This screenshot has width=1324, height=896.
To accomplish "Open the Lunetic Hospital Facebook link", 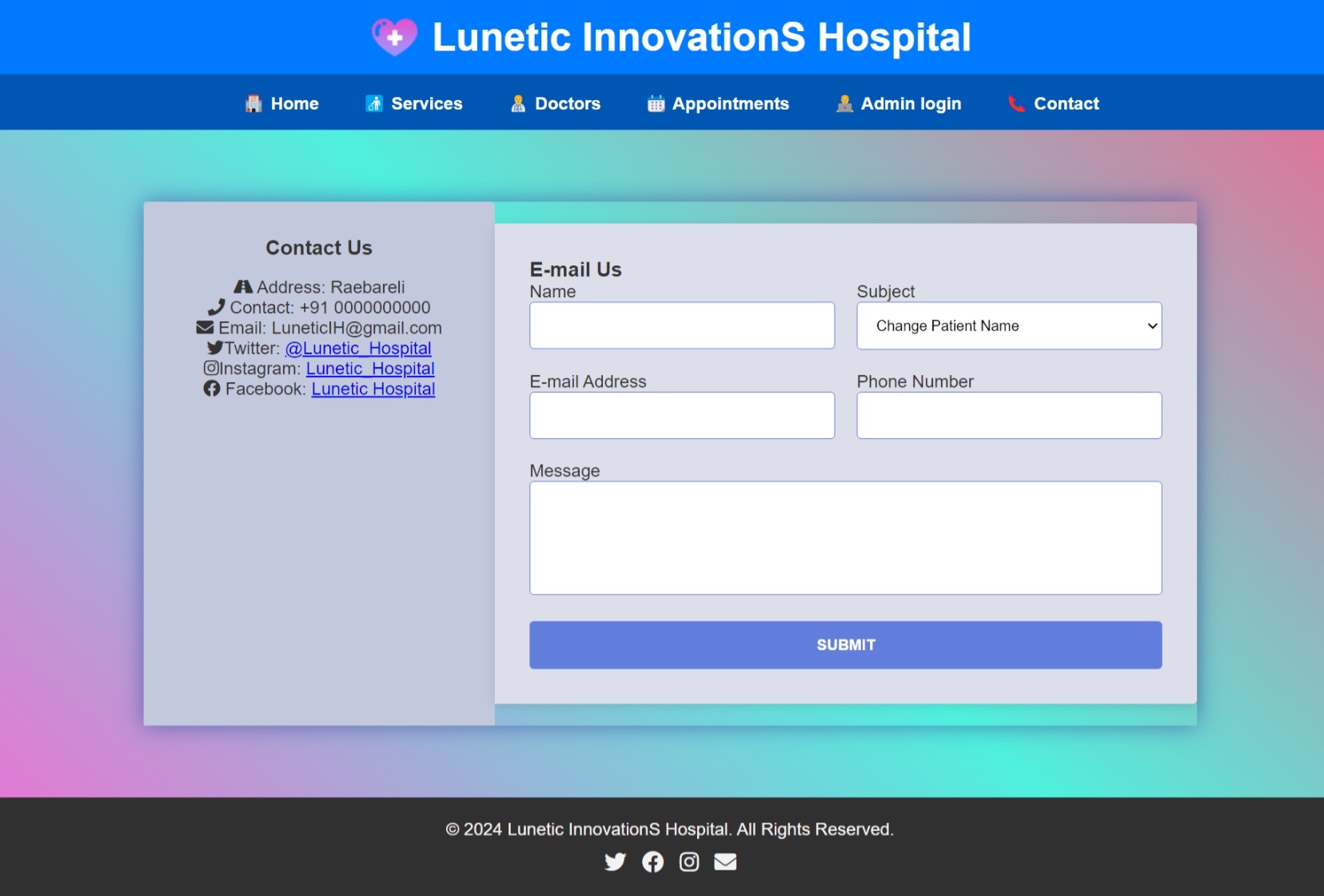I will (x=373, y=389).
